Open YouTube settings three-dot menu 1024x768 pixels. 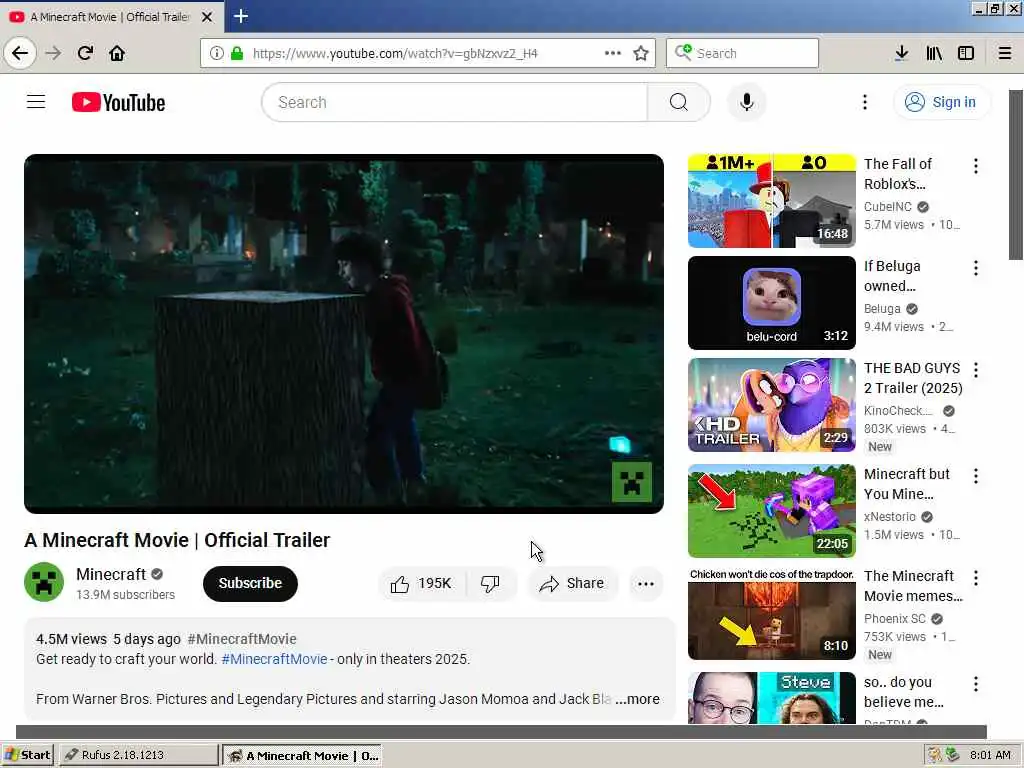click(x=865, y=102)
